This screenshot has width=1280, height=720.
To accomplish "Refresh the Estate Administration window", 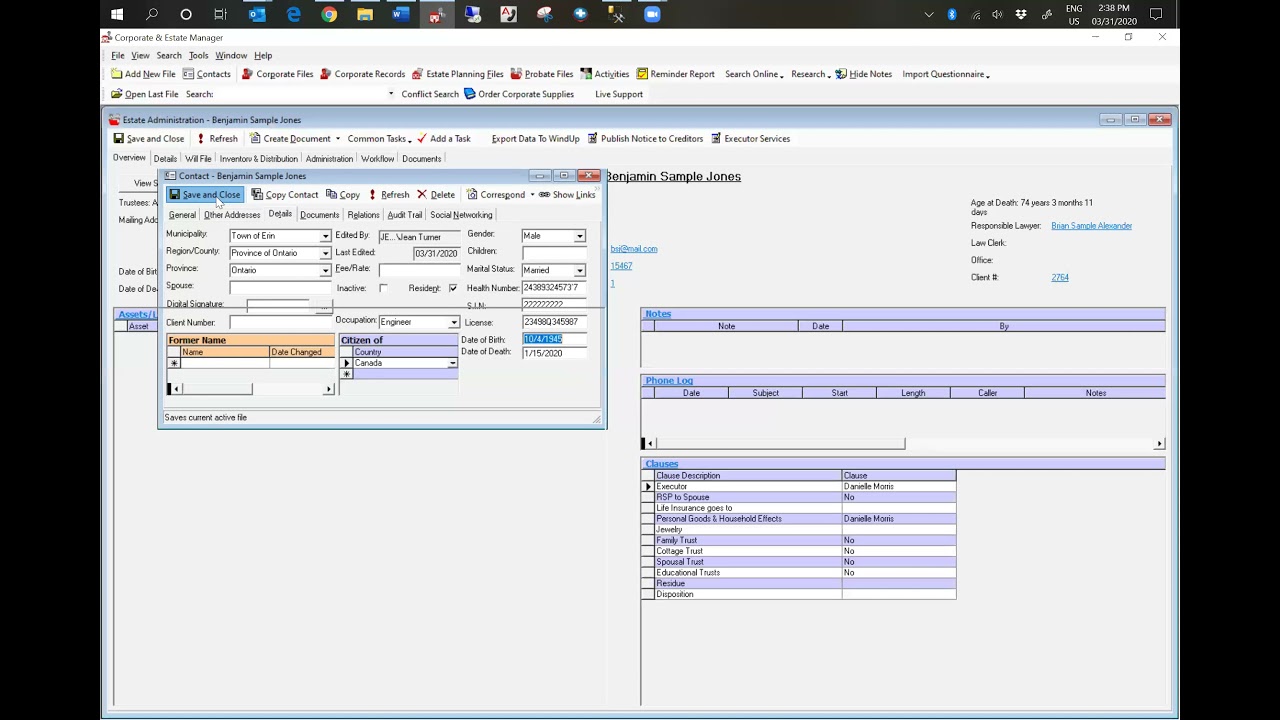I will point(216,139).
